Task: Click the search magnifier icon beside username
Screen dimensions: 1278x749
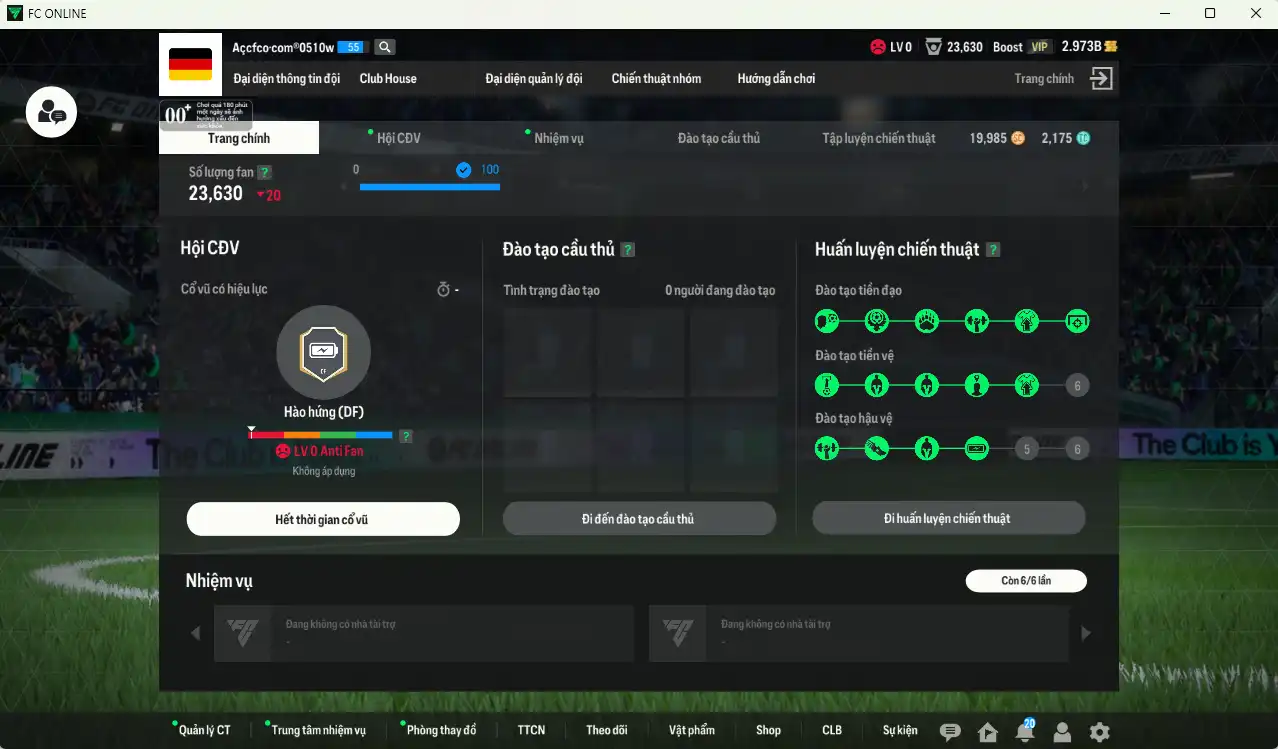Action: tap(384, 47)
